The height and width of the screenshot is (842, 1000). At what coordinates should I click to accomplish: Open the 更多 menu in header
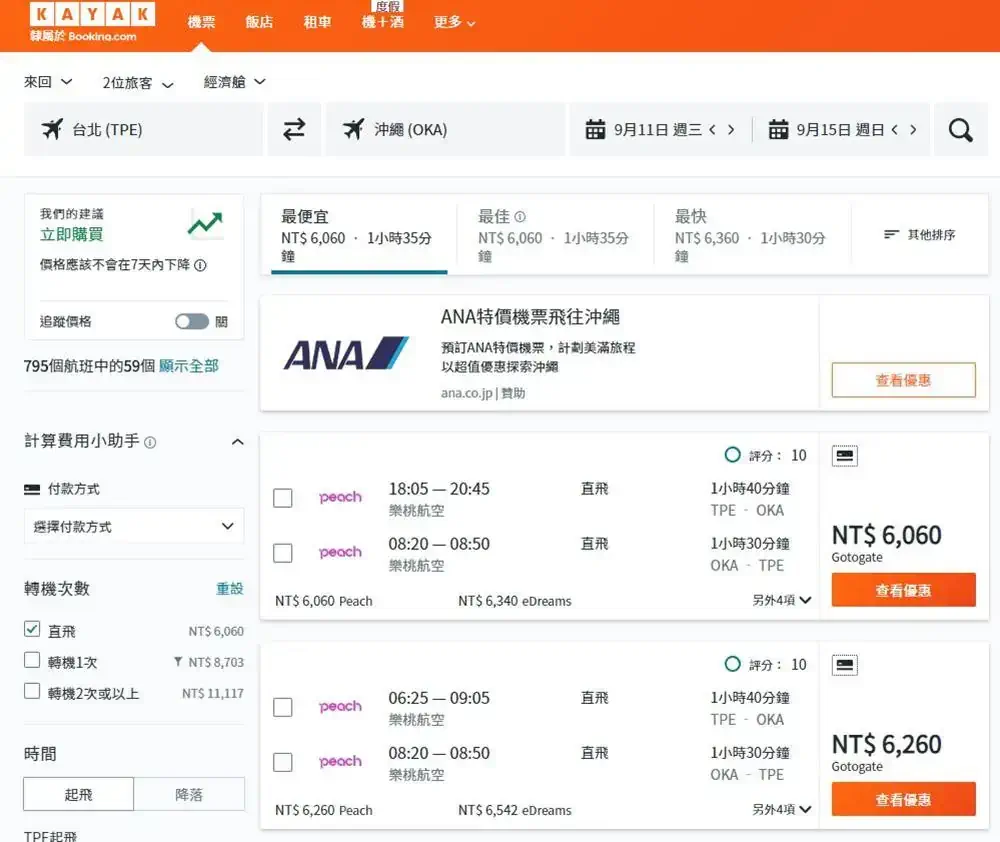[454, 22]
